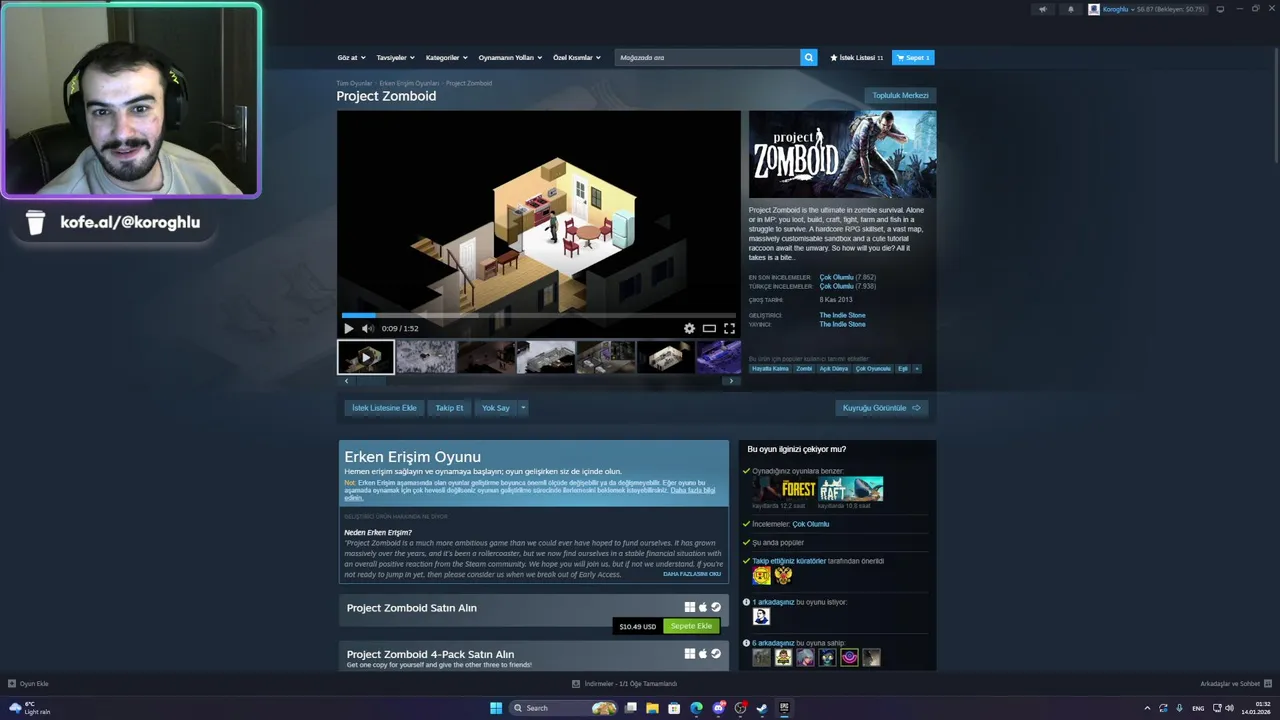
Task: Open the double-headed eagle curator icon
Action: pyautogui.click(x=783, y=576)
